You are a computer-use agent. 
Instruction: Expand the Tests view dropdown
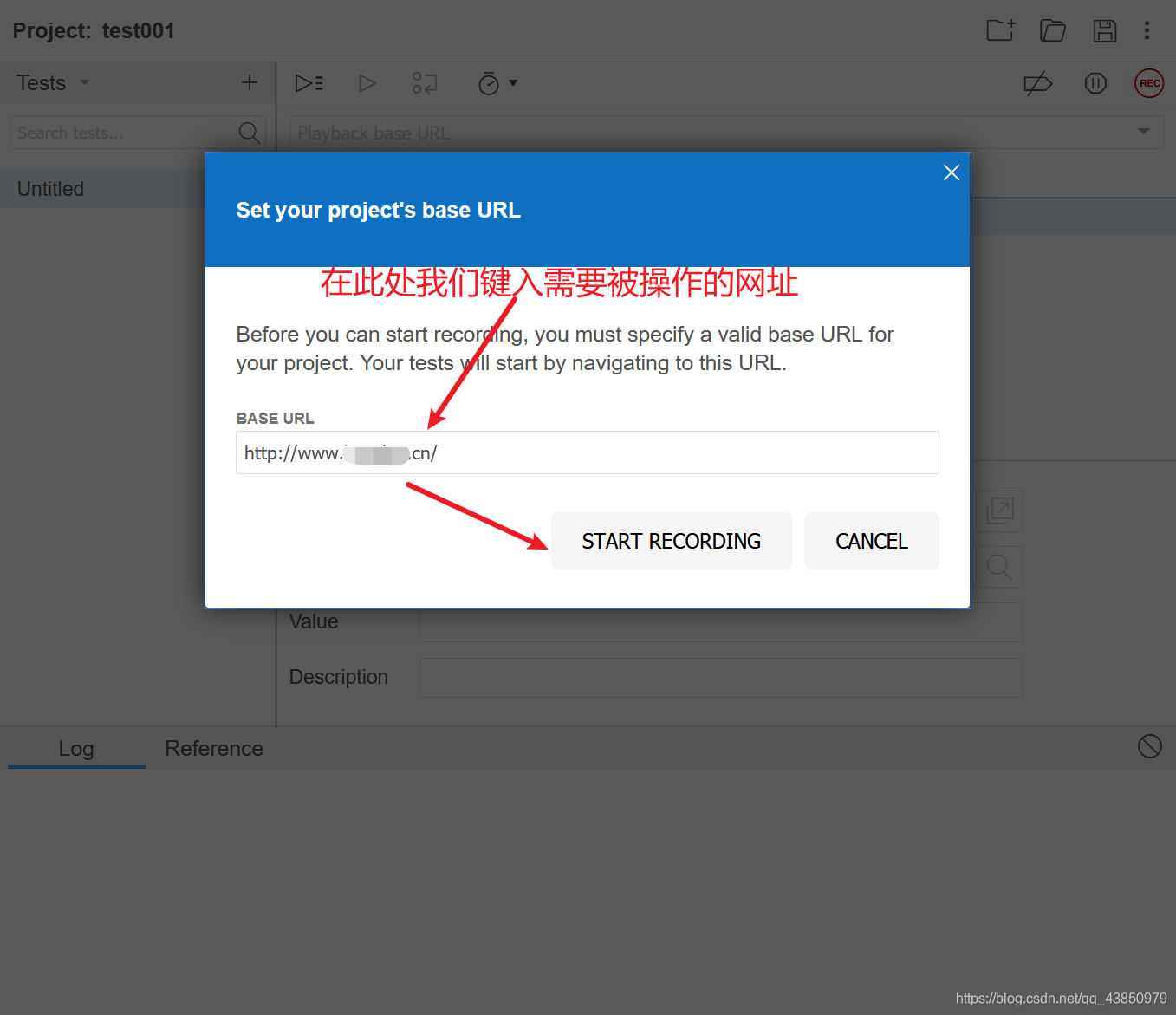click(x=84, y=83)
